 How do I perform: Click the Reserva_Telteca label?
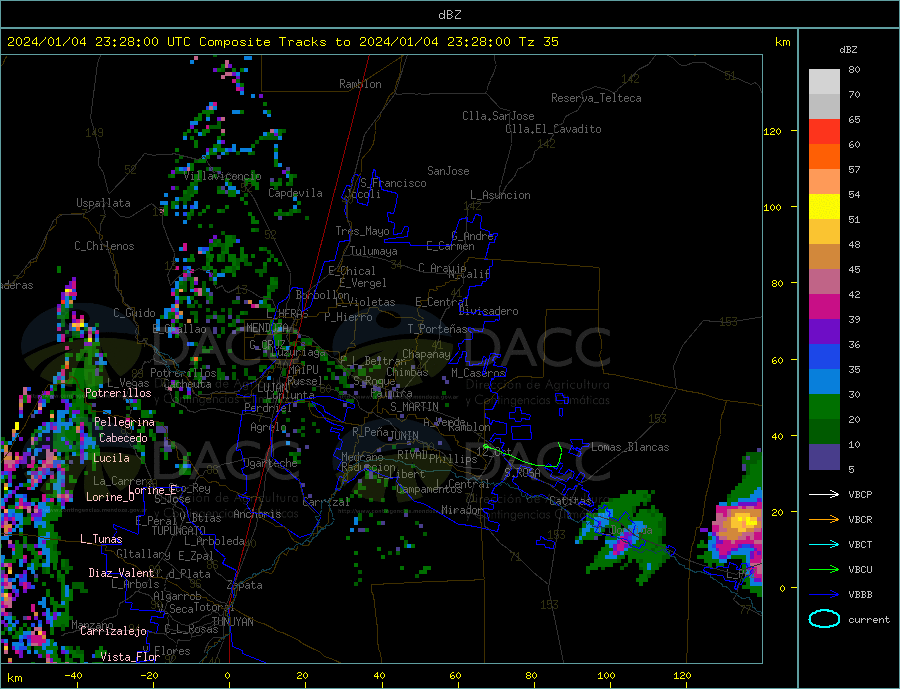[596, 98]
